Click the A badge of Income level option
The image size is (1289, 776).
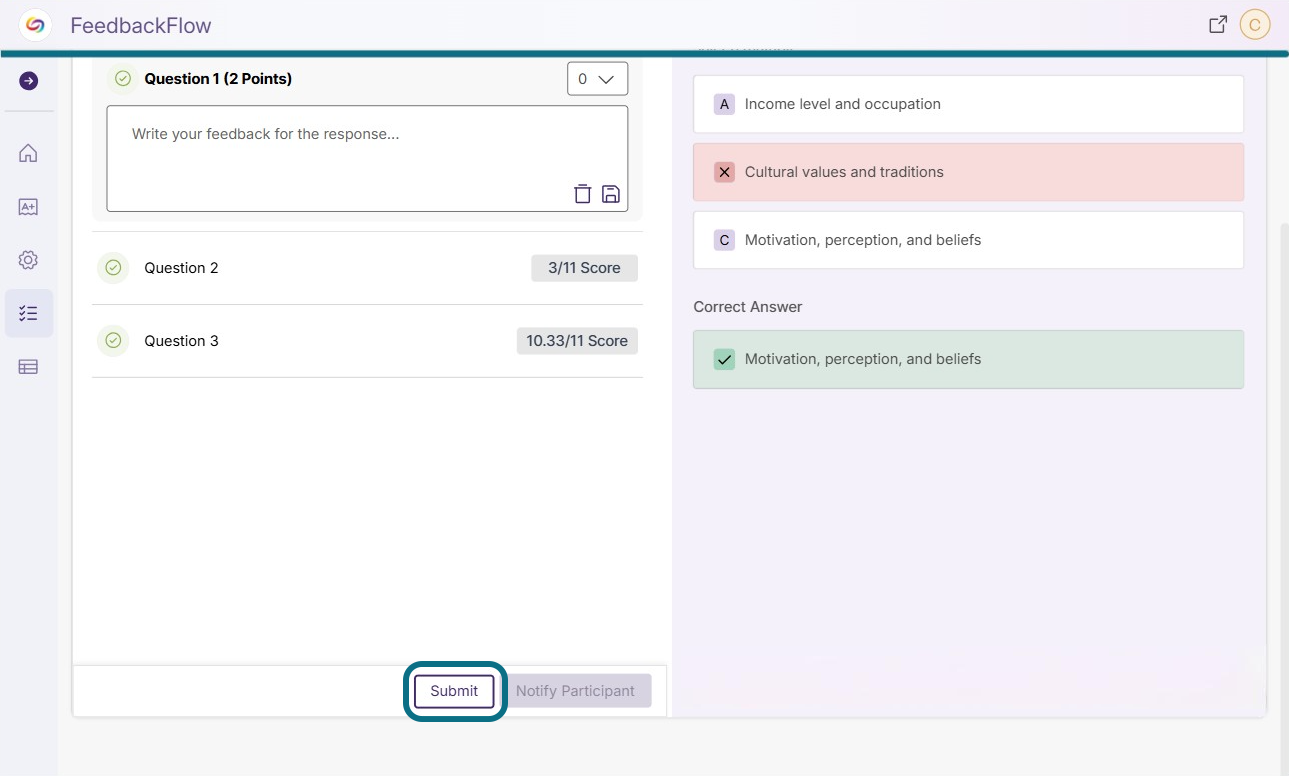[725, 104]
